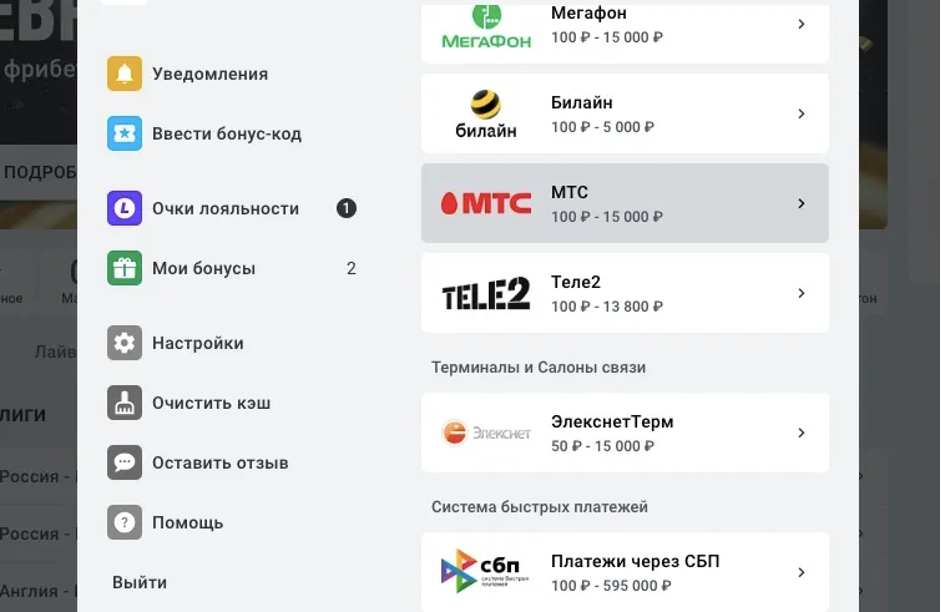Expand ЭлекснетТерм terminal option chevron
The width and height of the screenshot is (941, 612).
point(801,433)
